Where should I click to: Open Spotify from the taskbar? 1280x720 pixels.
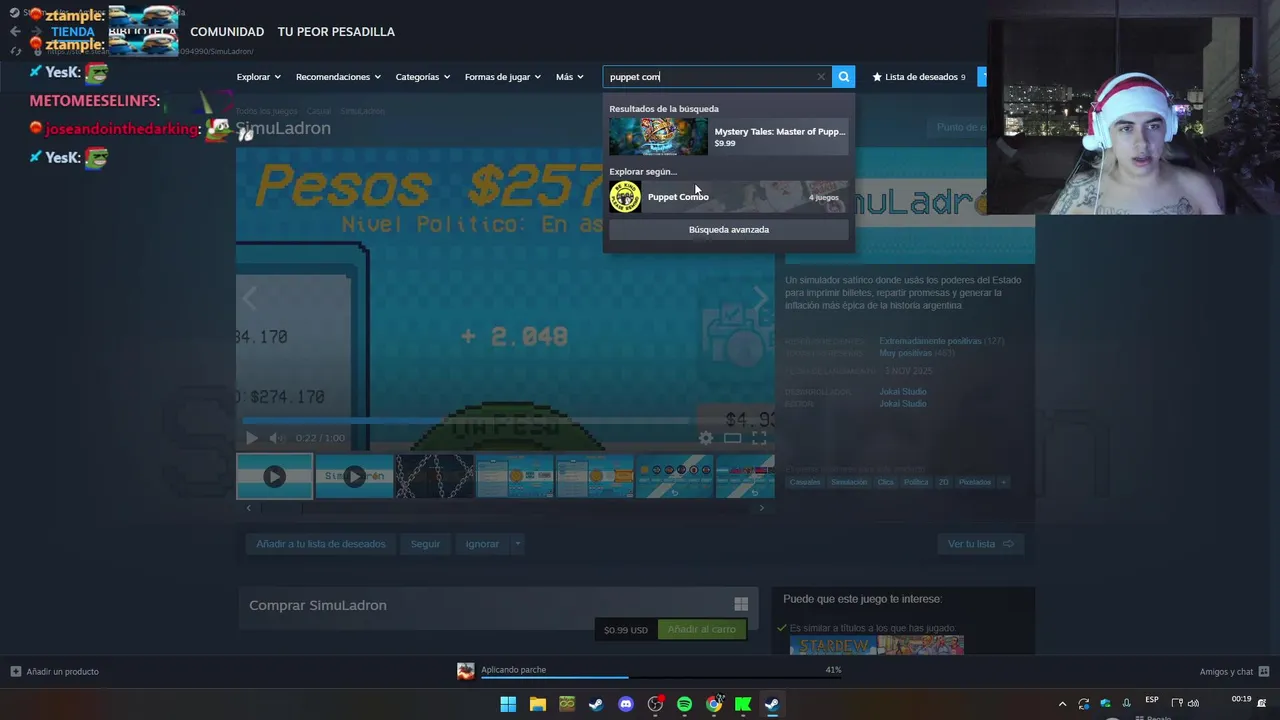(684, 704)
